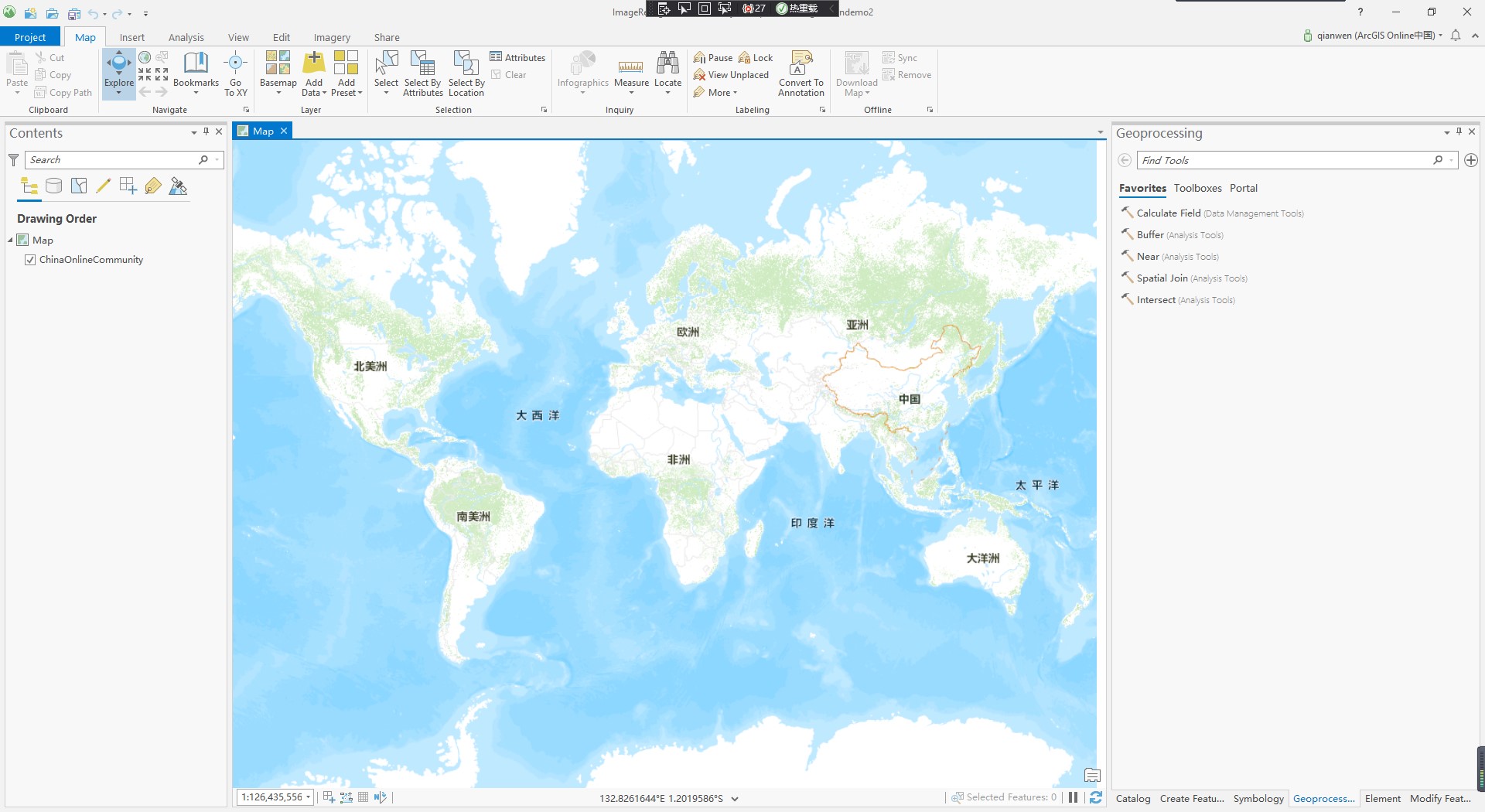Switch to the Imagery ribbon tab
The image size is (1485, 812).
(x=332, y=36)
